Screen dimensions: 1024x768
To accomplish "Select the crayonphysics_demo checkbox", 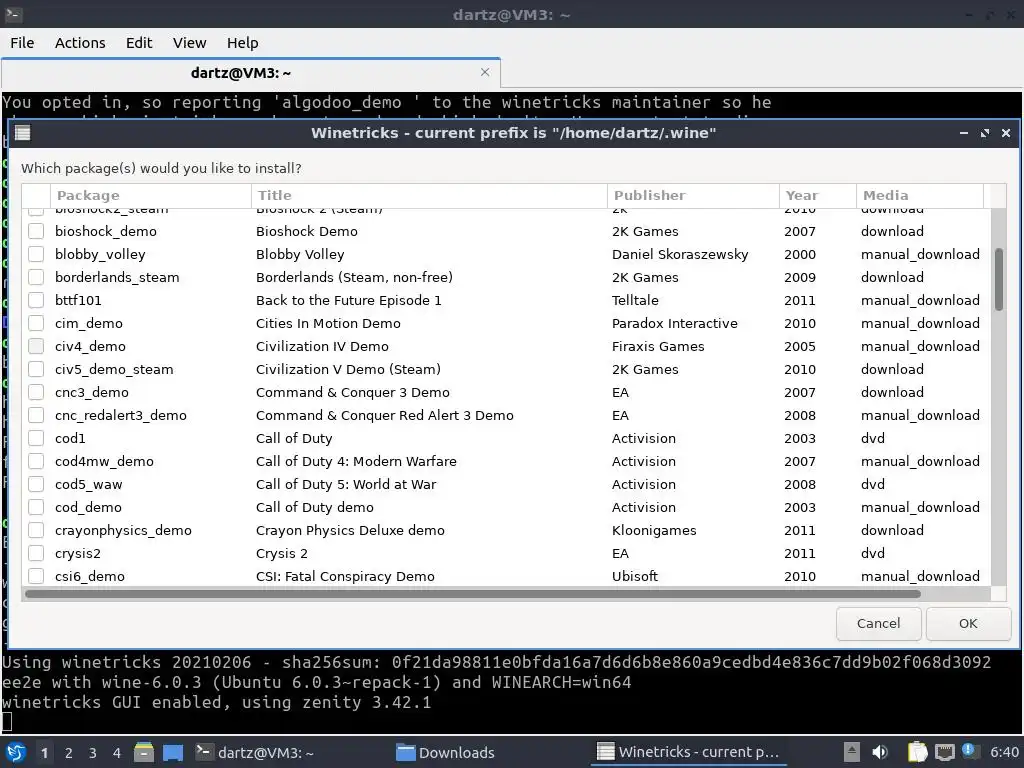I will point(36,530).
